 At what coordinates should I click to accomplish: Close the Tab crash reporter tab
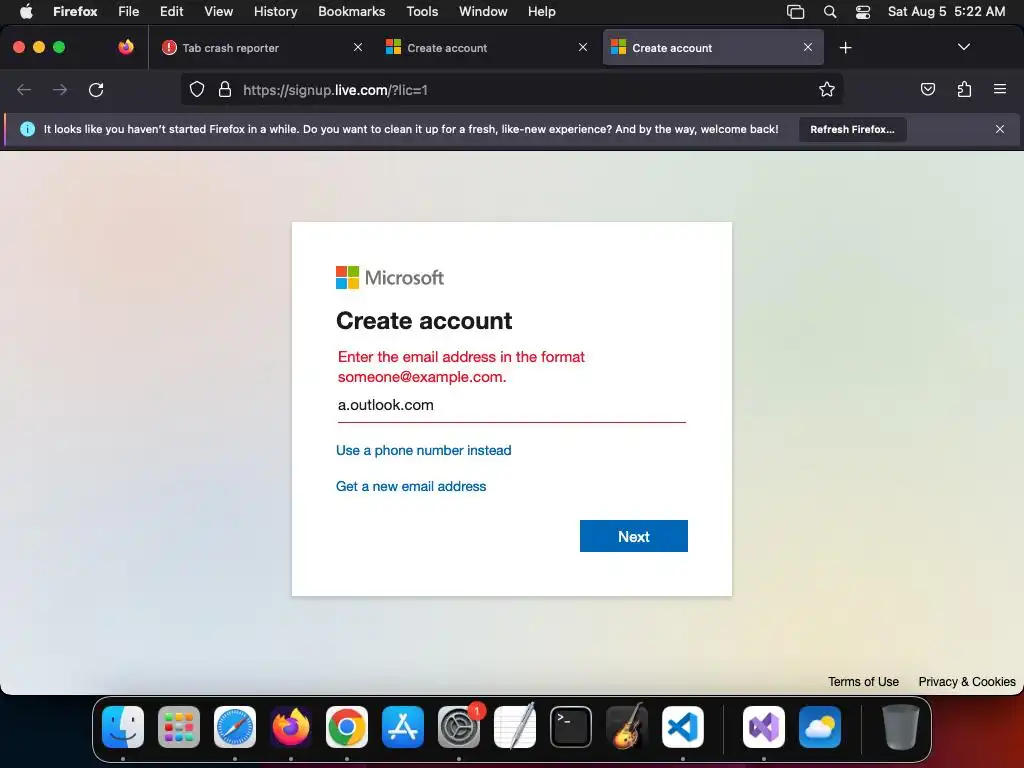click(358, 47)
